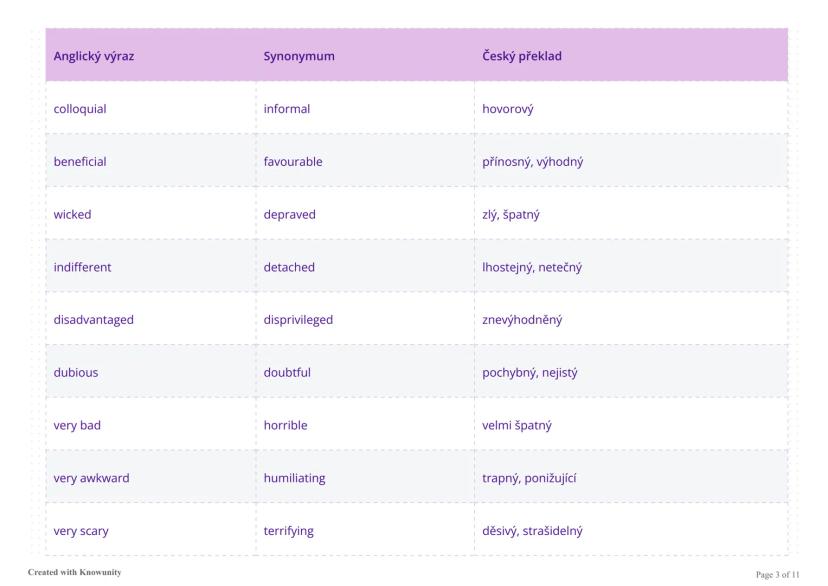The height and width of the screenshot is (586, 828).
Task: Select the synonym 'informal'
Action: (287, 109)
